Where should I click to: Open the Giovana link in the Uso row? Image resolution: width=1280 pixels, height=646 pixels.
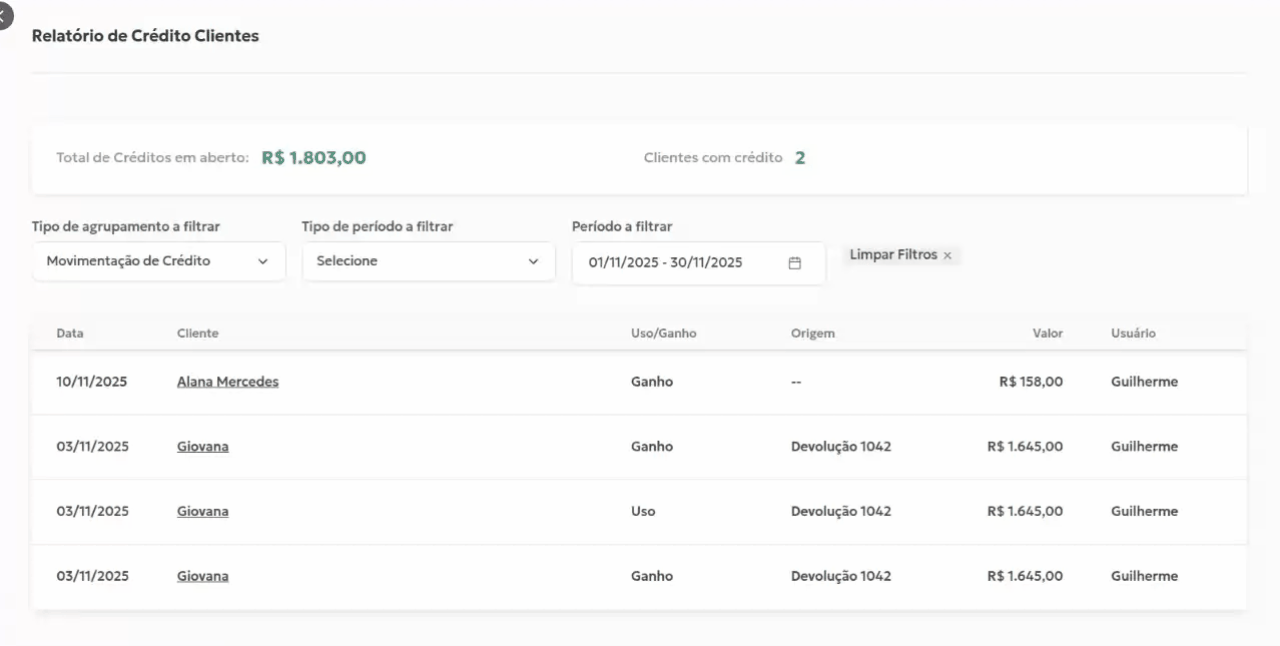click(x=202, y=512)
